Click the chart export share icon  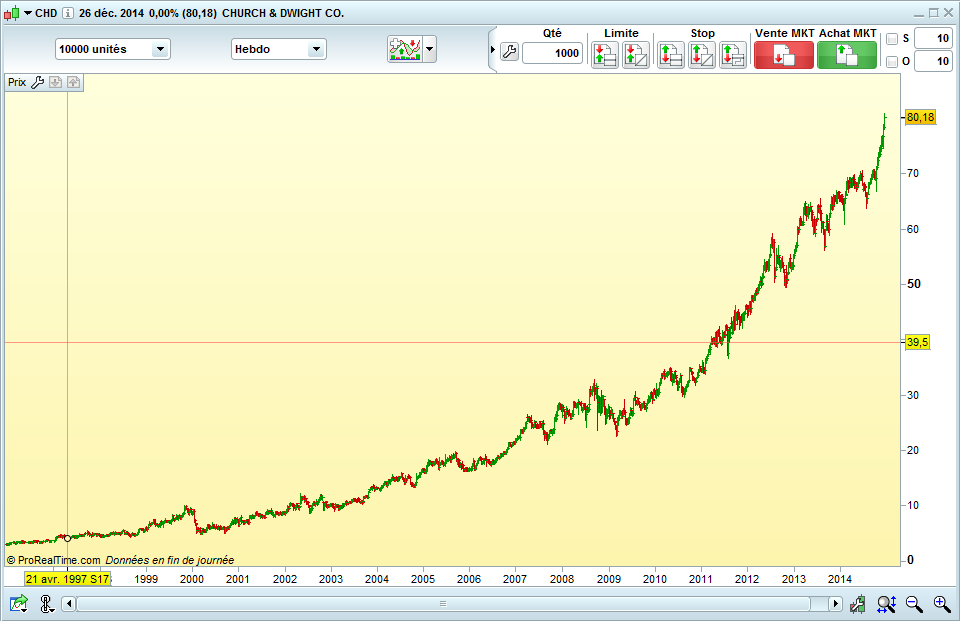coord(19,604)
